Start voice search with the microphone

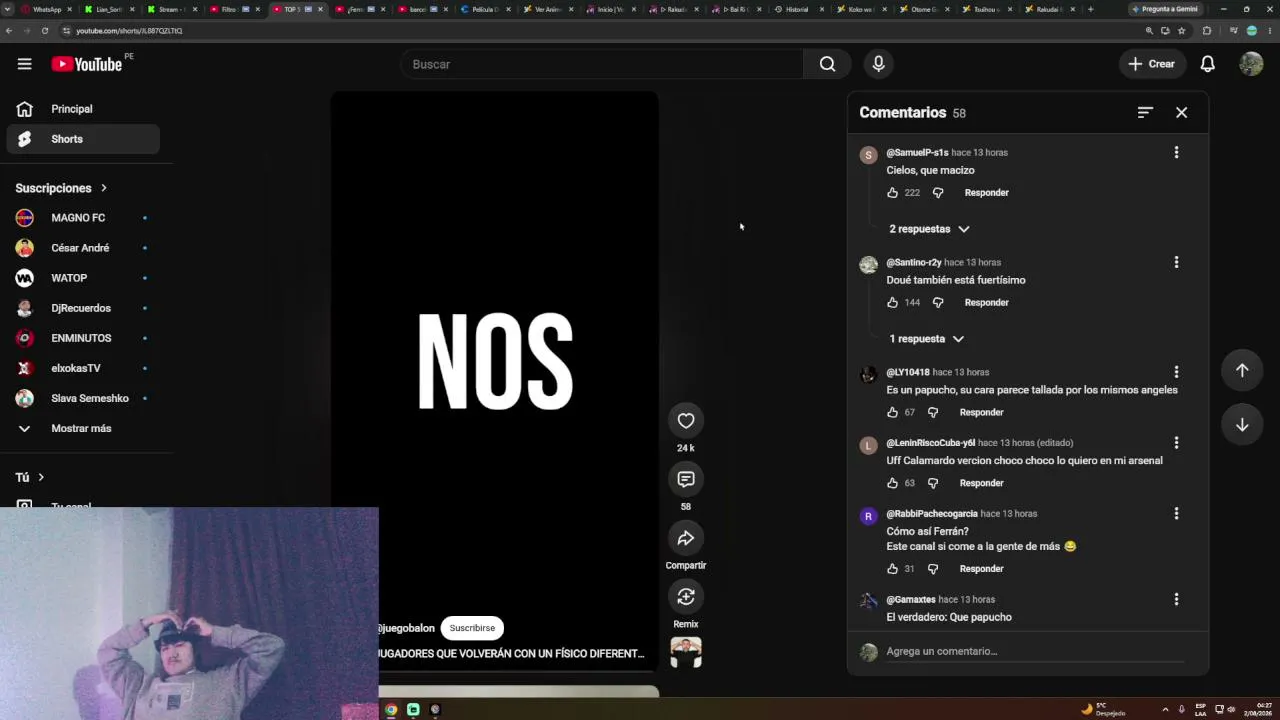pyautogui.click(x=878, y=64)
